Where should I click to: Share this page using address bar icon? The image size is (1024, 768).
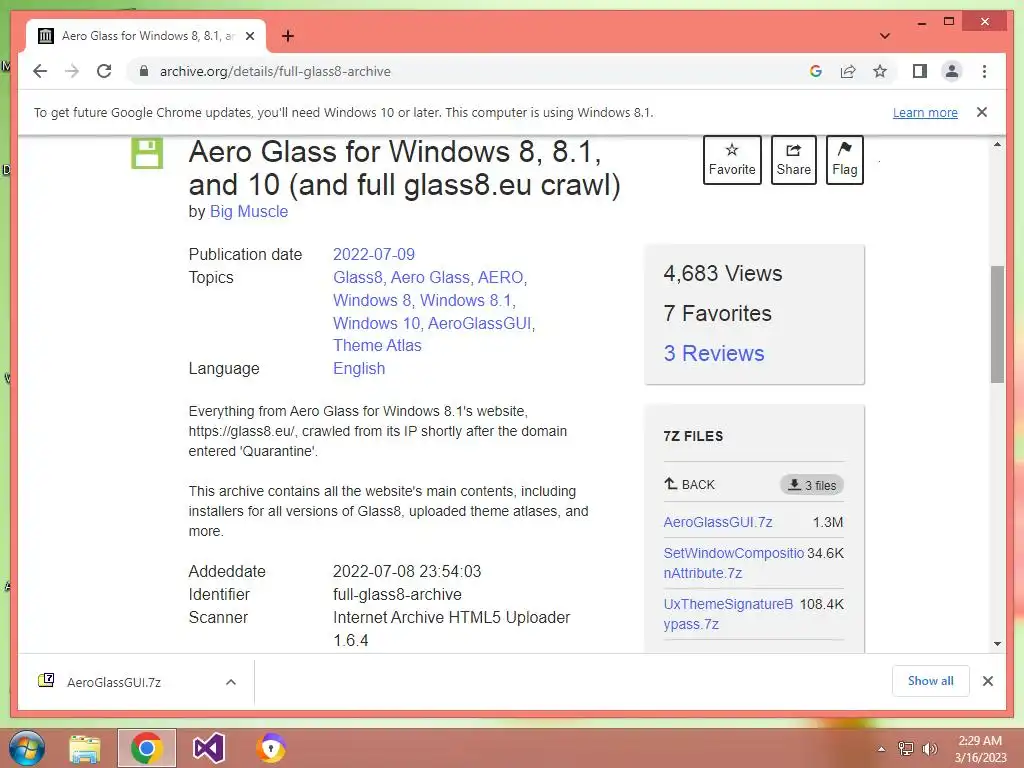(848, 71)
